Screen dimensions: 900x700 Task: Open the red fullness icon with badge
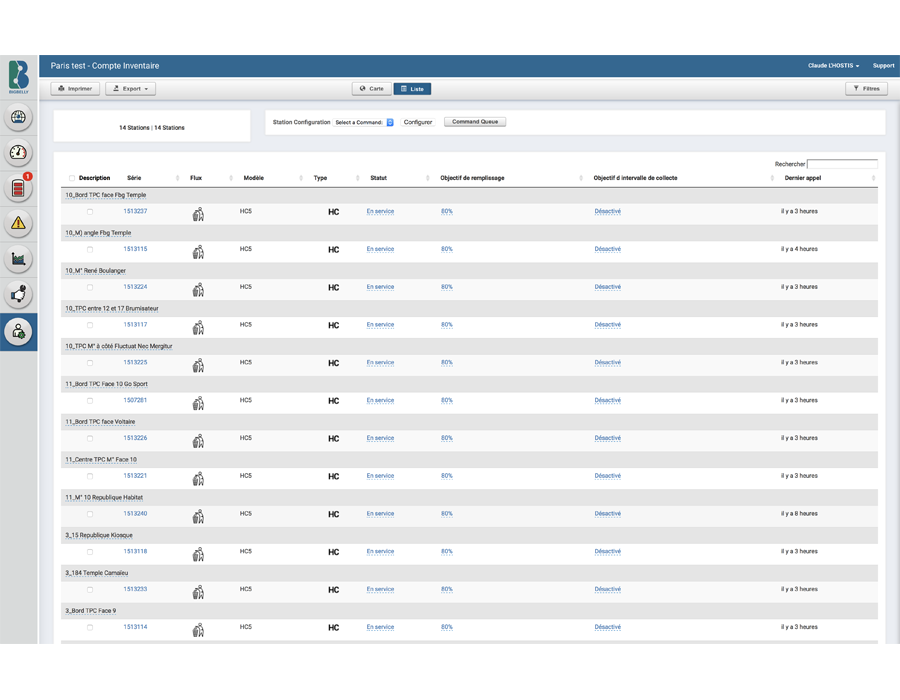18,188
